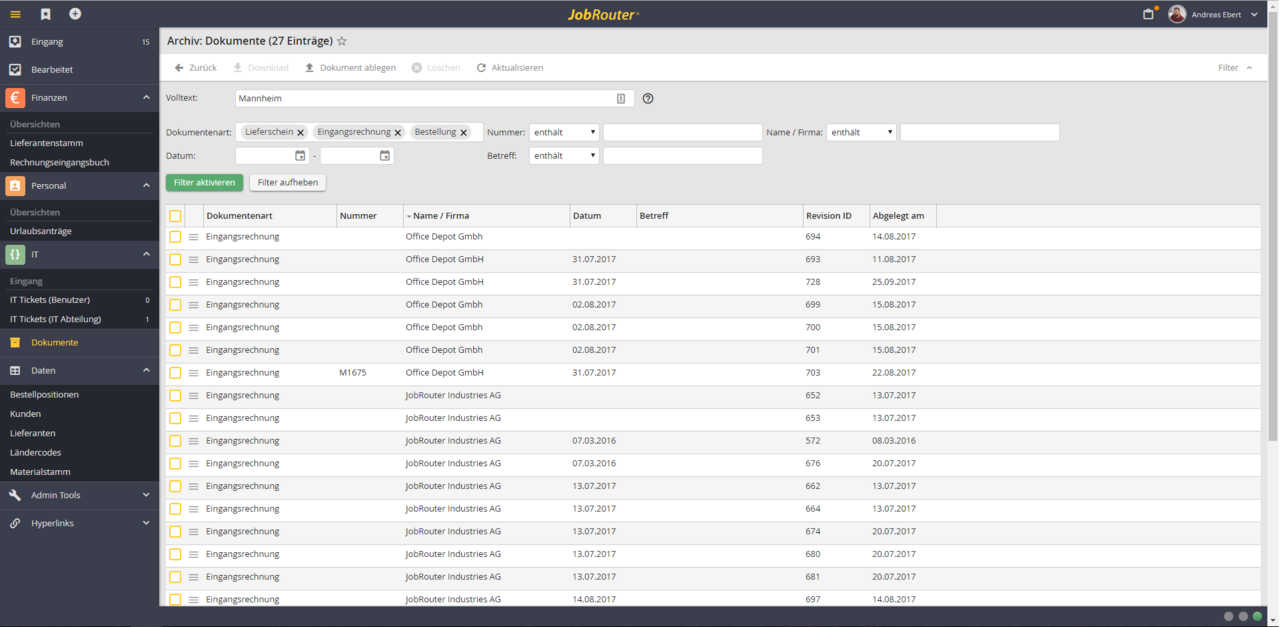Click the plus circle icon in top bar

point(75,14)
